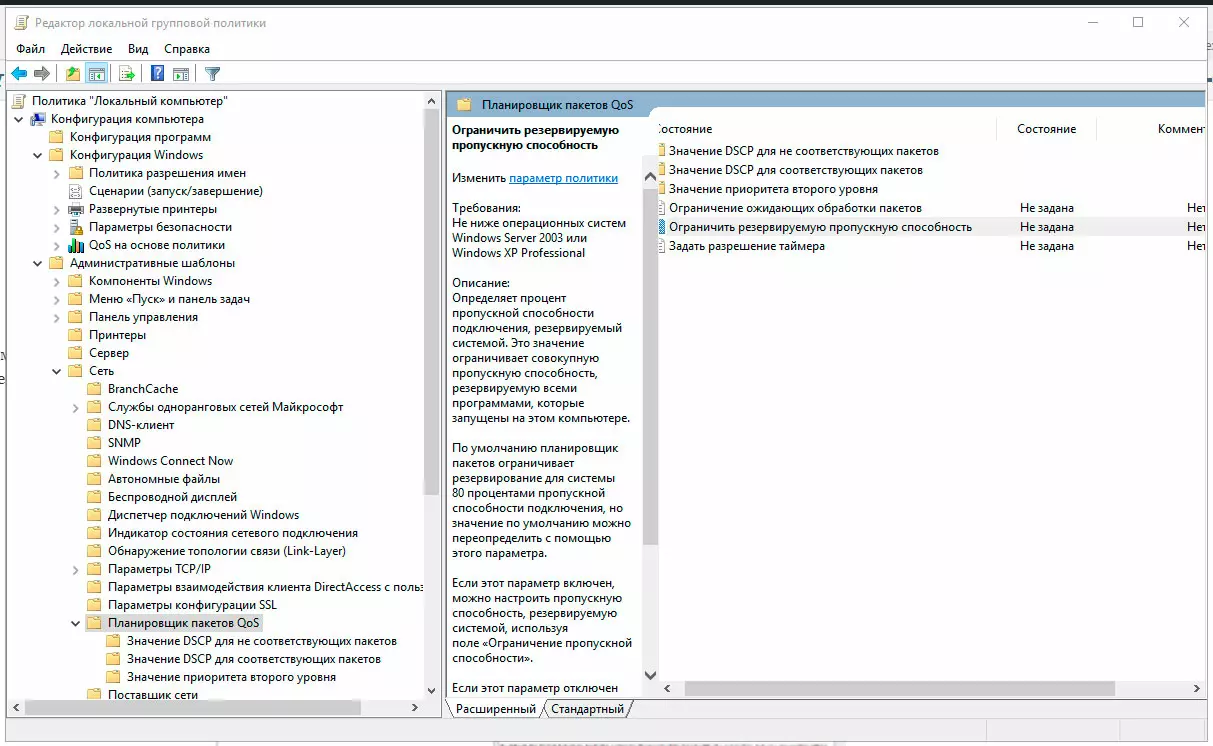
Task: Collapse the Планировщик пакетов QoS tree node
Action: click(76, 623)
